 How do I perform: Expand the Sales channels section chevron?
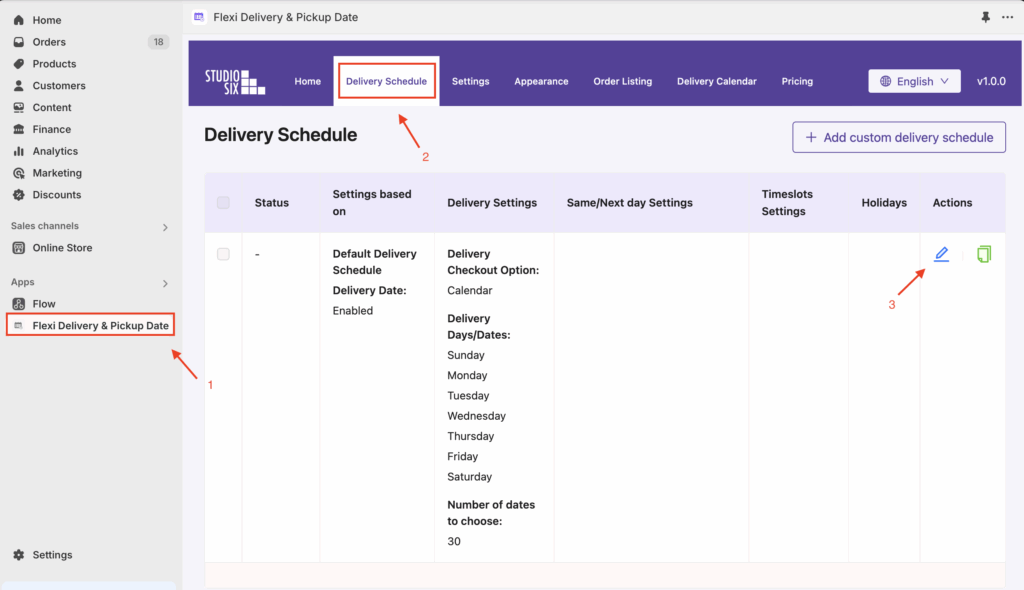coord(165,227)
